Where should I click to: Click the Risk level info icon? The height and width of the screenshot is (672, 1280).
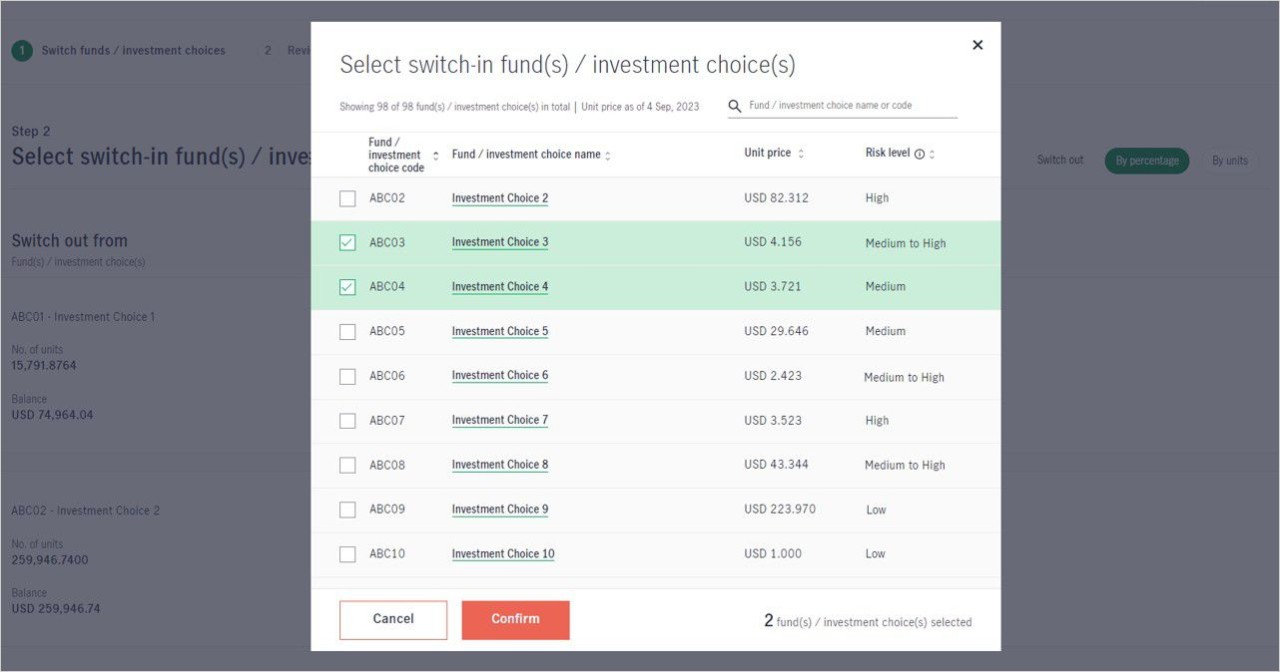pyautogui.click(x=919, y=154)
